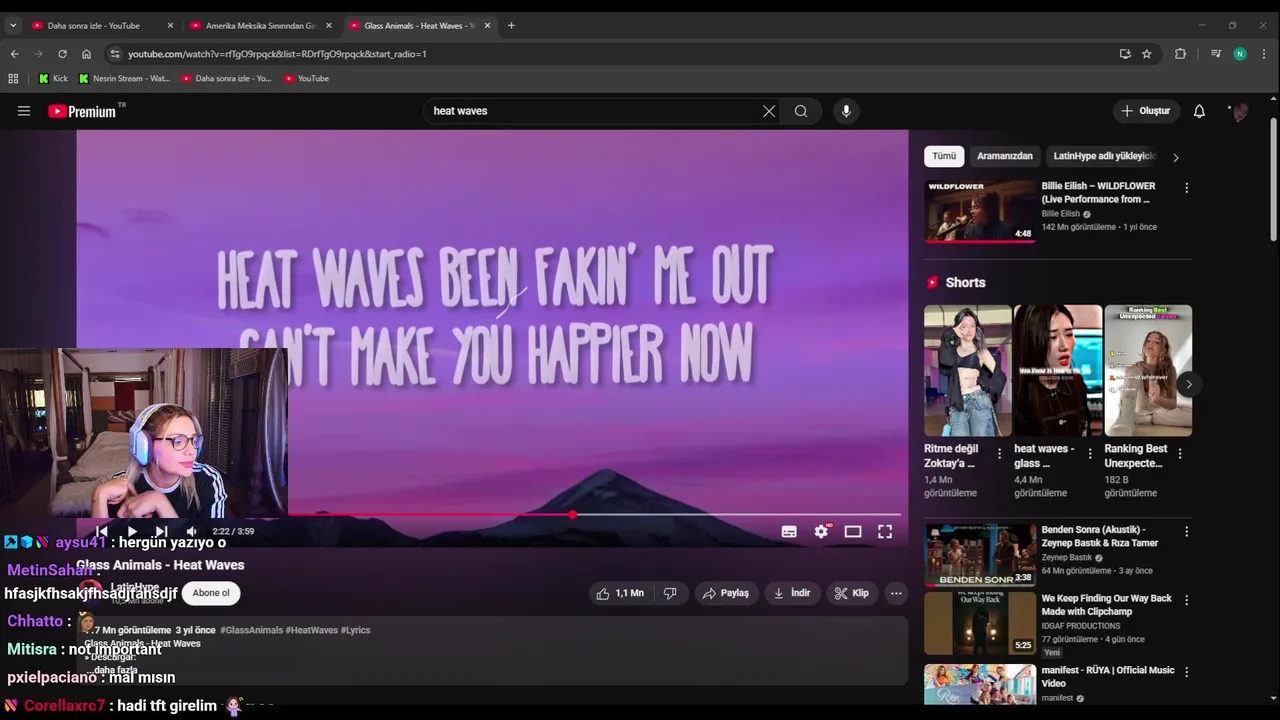
Task: Seek using the red progress bar handle
Action: [572, 515]
